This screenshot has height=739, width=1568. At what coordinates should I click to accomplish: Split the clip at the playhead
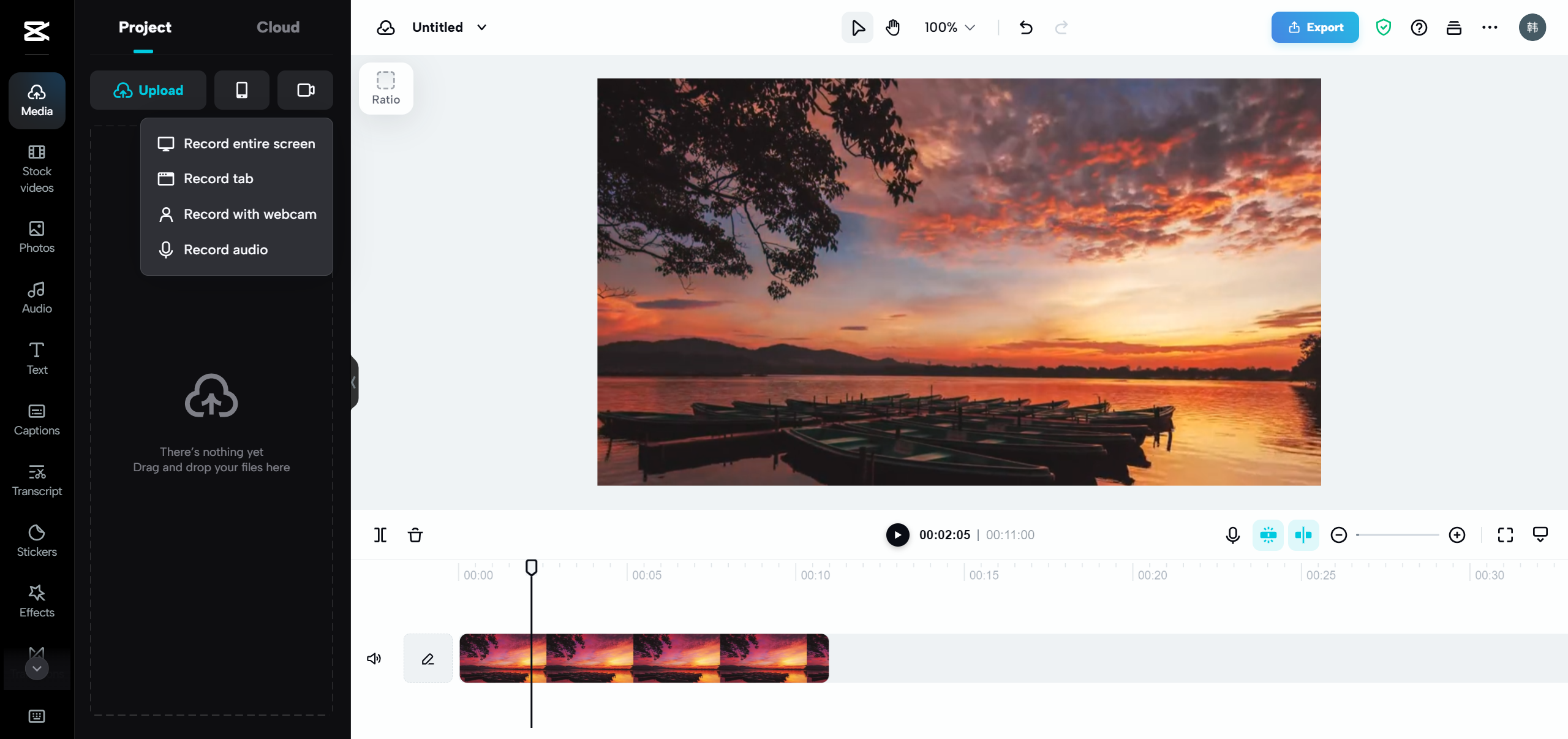pyautogui.click(x=380, y=535)
